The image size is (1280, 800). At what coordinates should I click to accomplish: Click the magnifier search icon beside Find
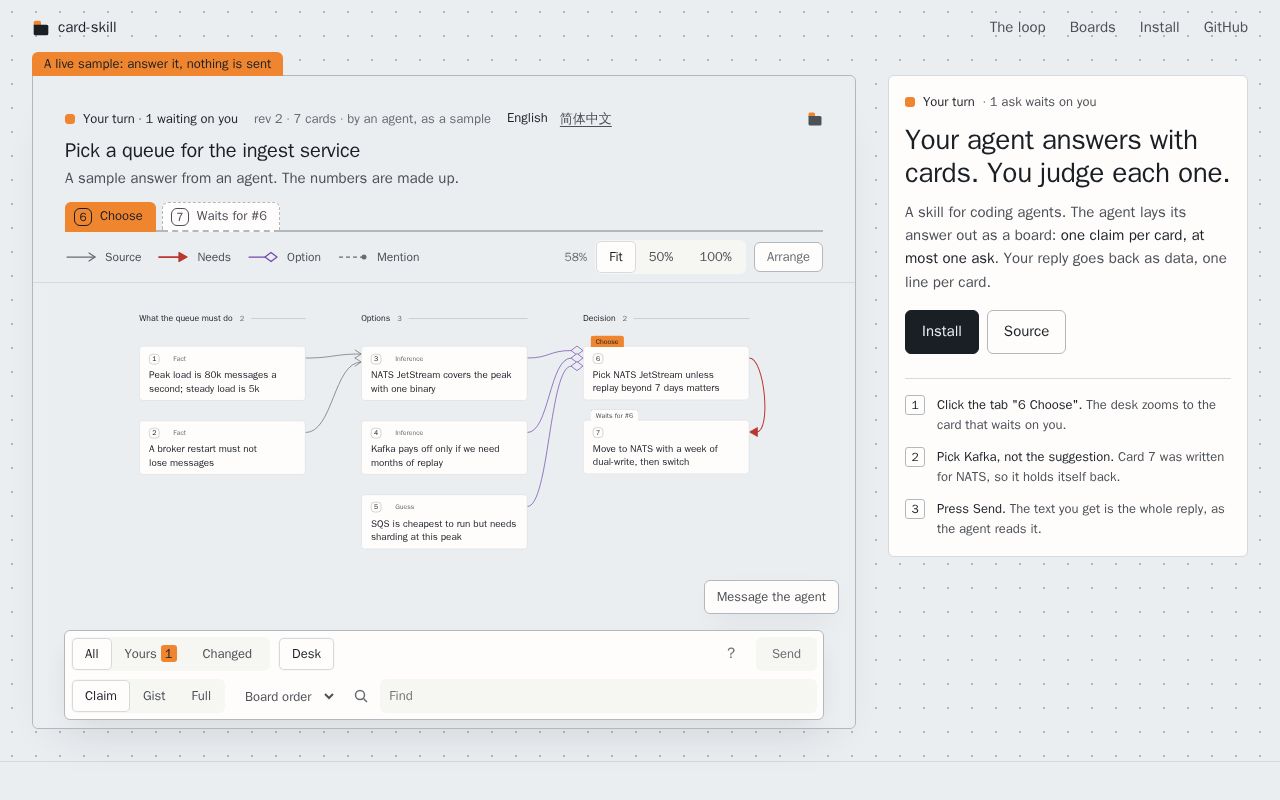[x=361, y=696]
